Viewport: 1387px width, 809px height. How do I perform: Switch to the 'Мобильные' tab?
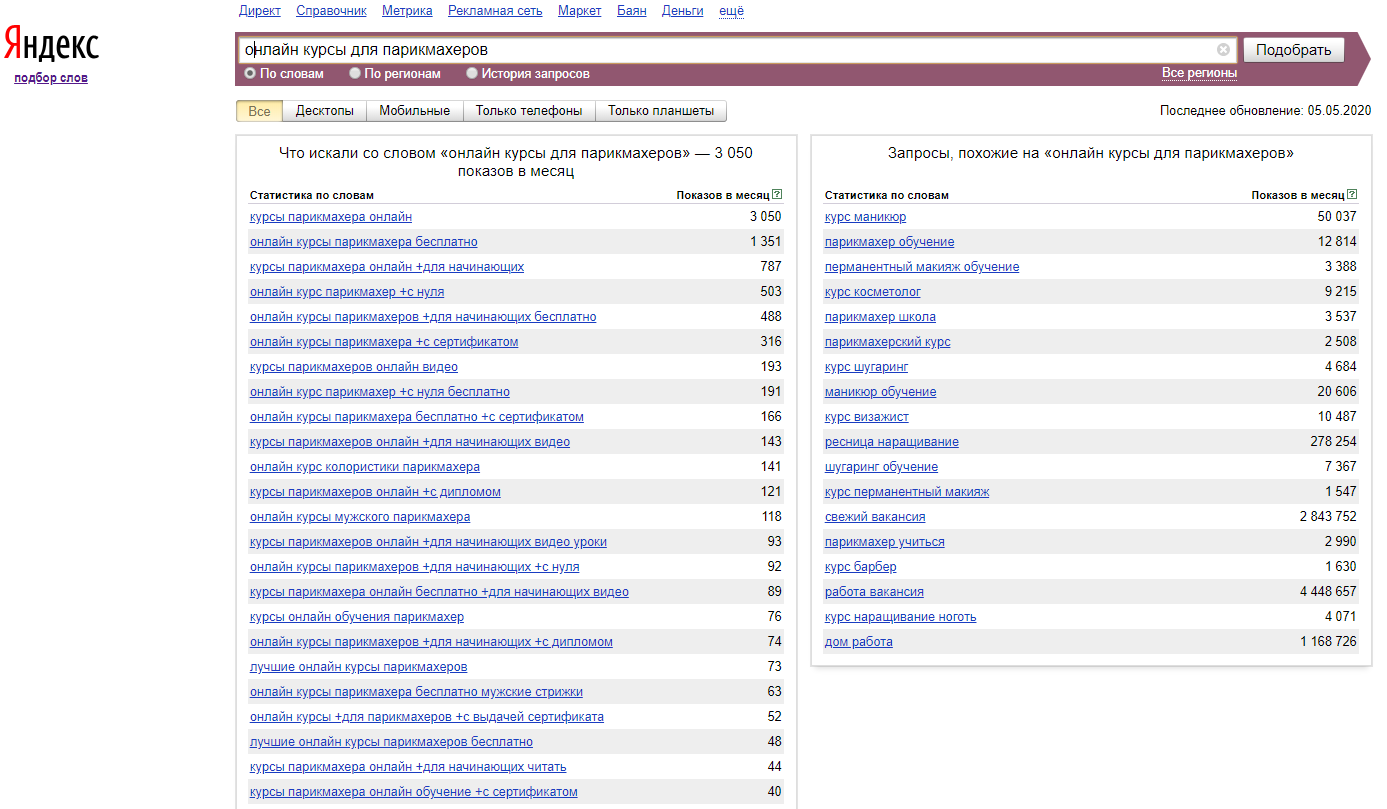point(414,111)
